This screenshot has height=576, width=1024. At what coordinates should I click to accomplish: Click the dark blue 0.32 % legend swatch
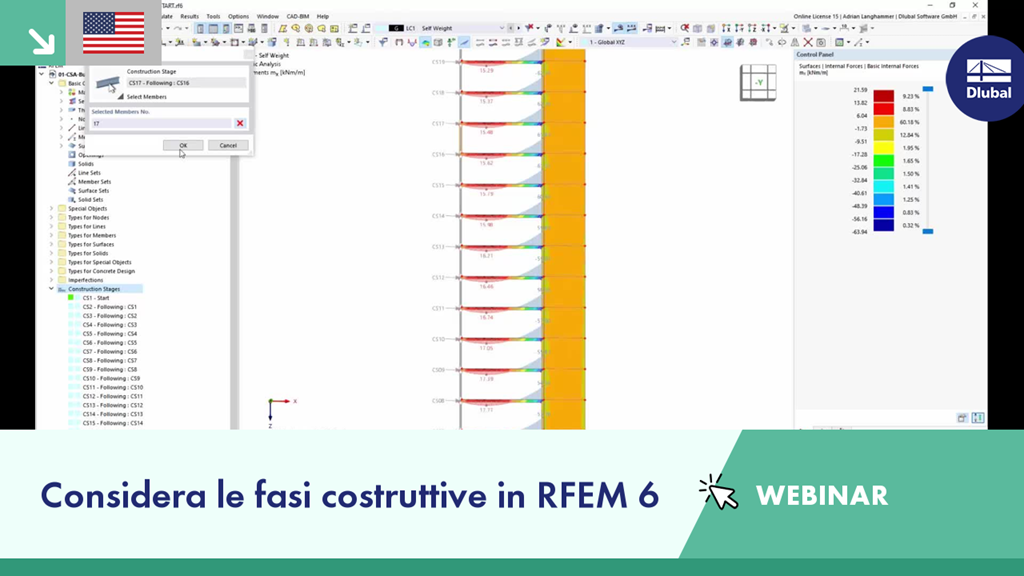point(884,225)
